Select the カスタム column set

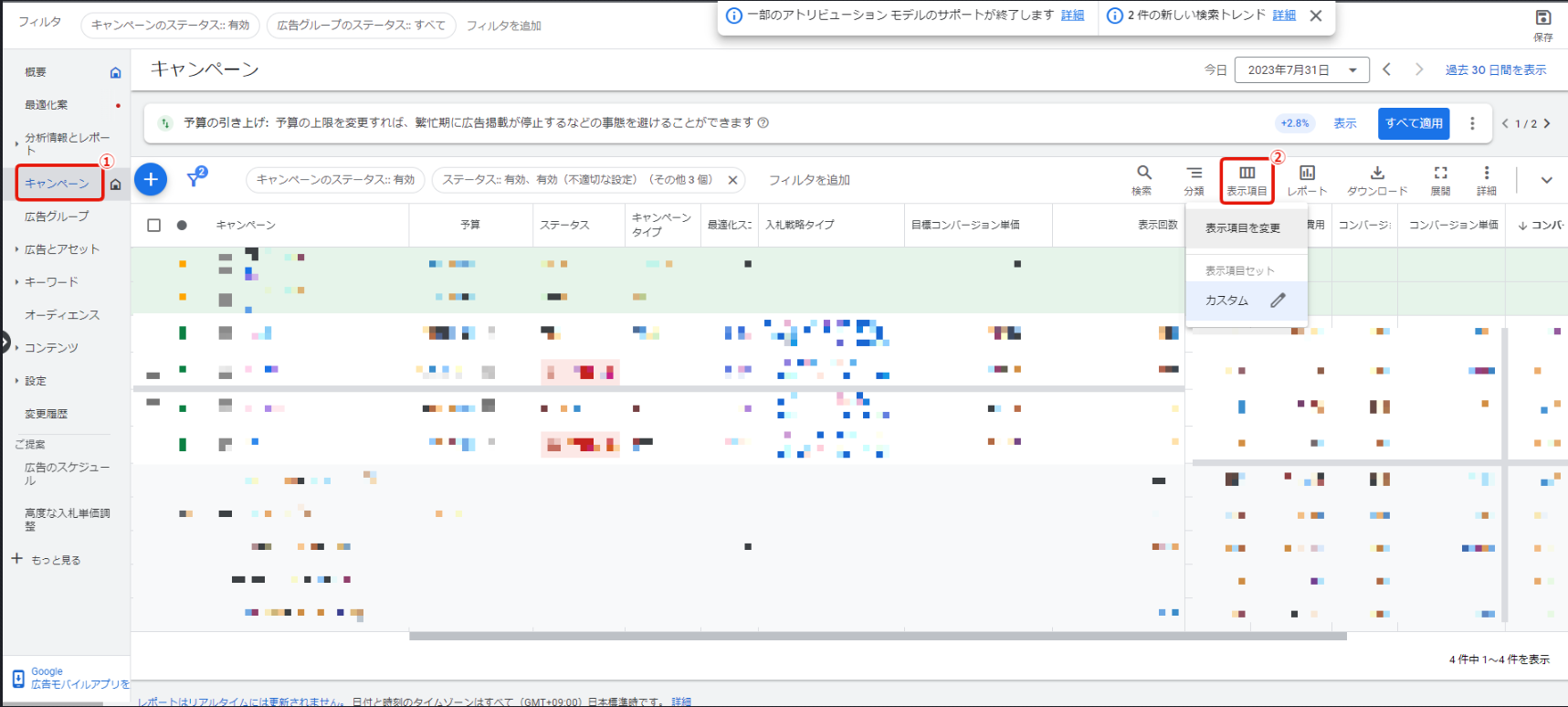click(x=1247, y=301)
